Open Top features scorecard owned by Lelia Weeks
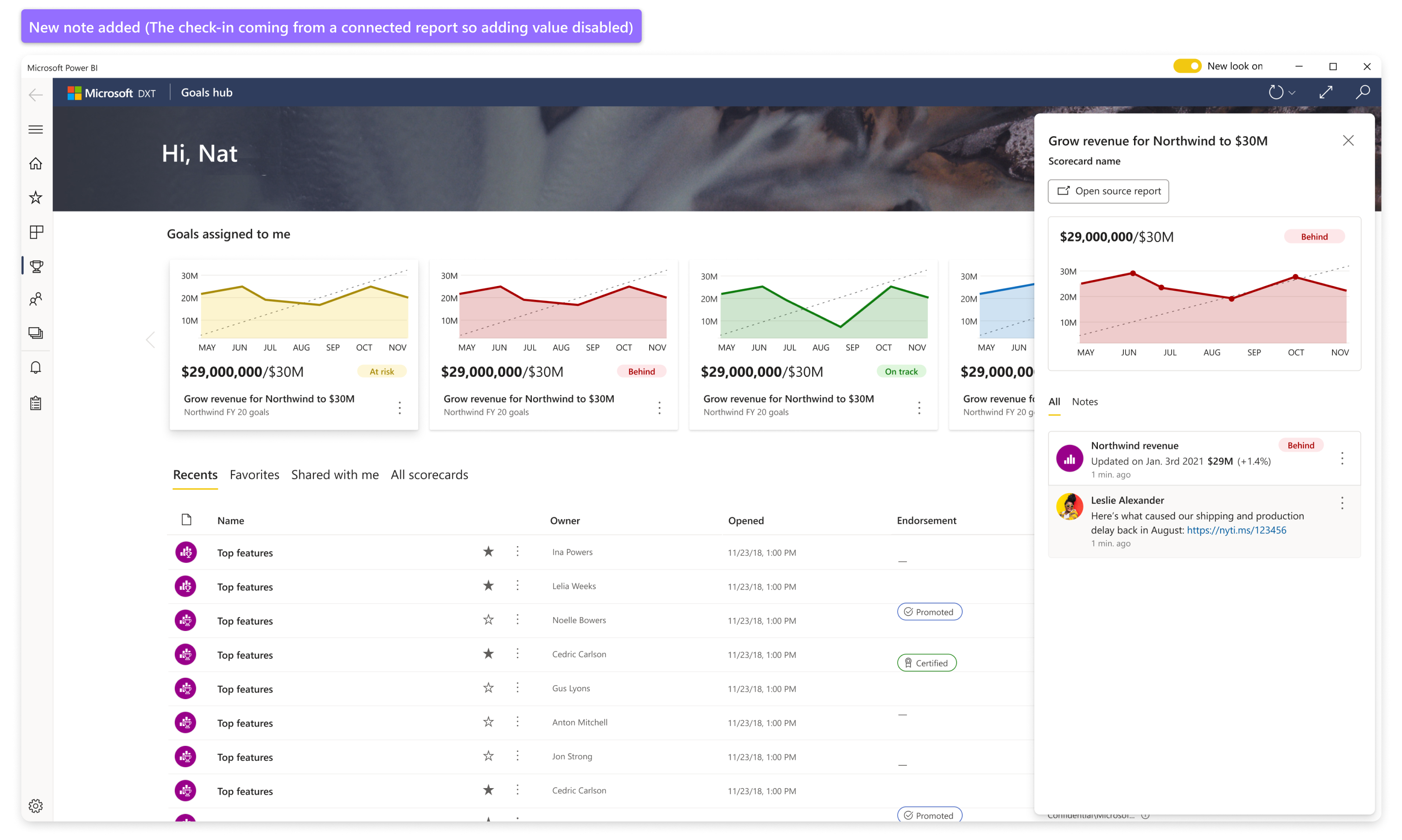 click(245, 587)
